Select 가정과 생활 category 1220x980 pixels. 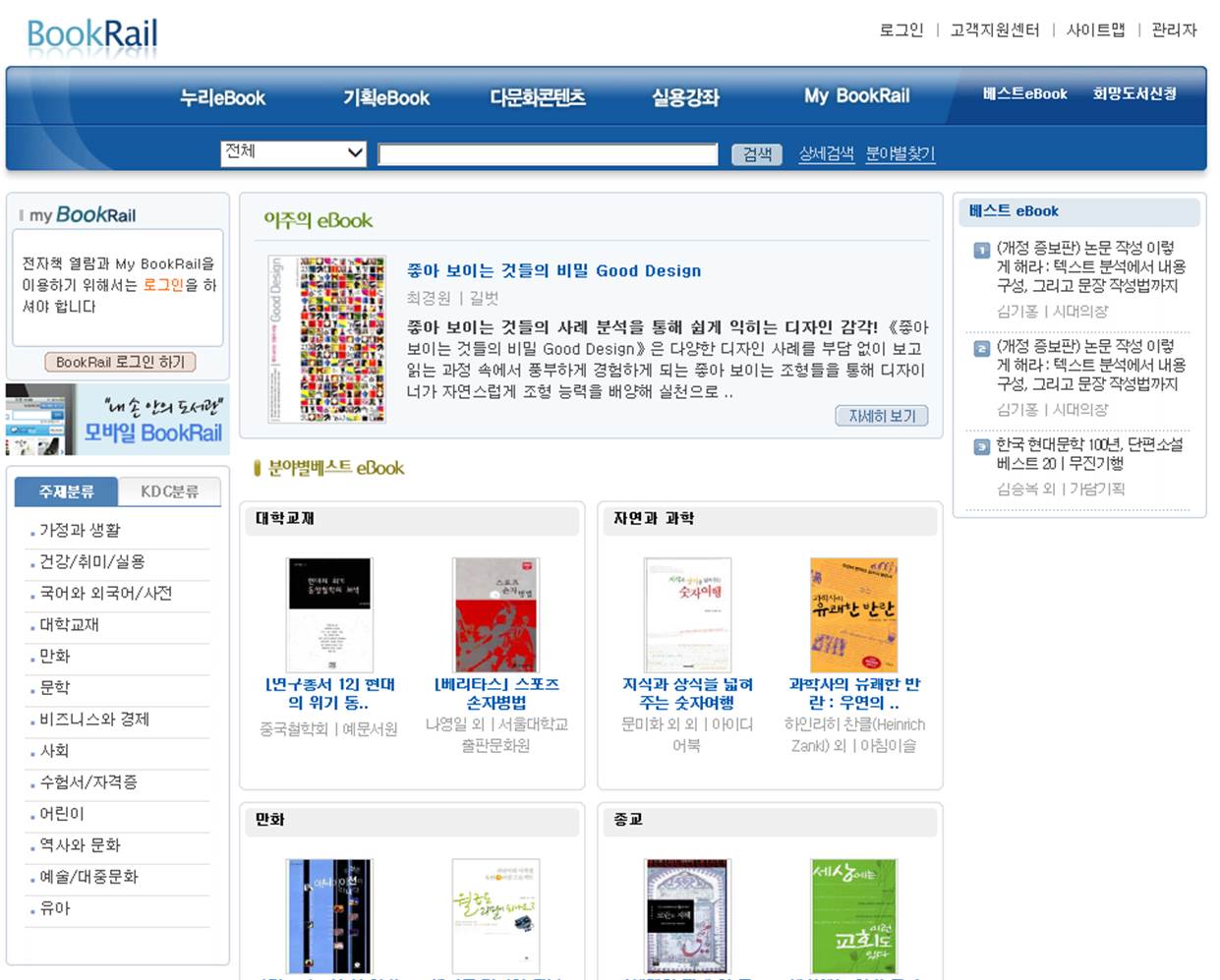(x=80, y=531)
